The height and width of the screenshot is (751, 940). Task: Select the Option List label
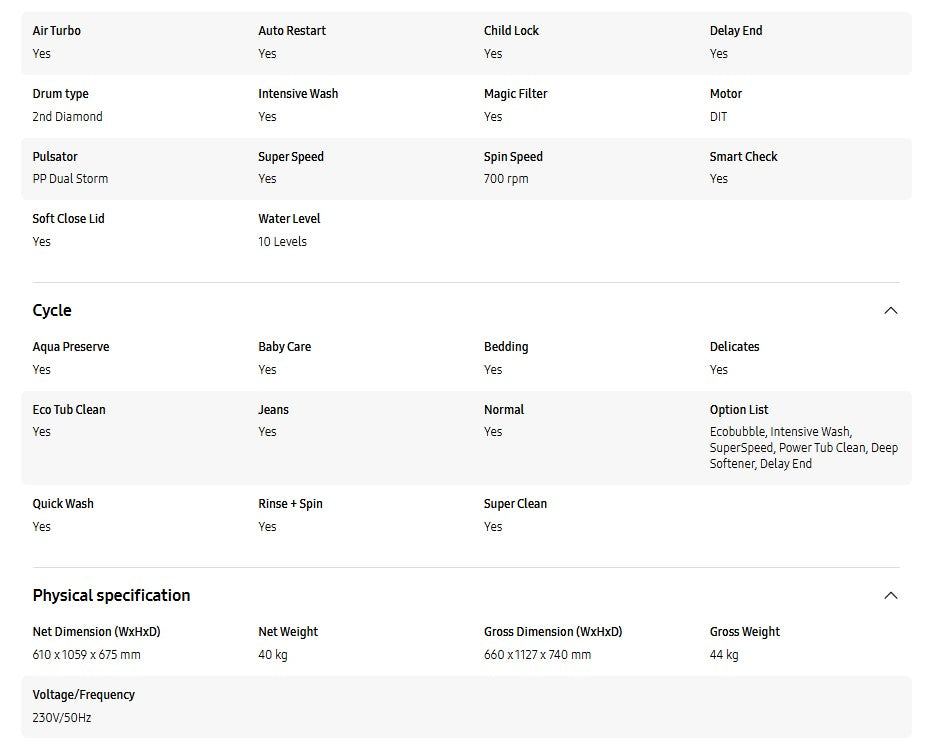pyautogui.click(x=739, y=410)
